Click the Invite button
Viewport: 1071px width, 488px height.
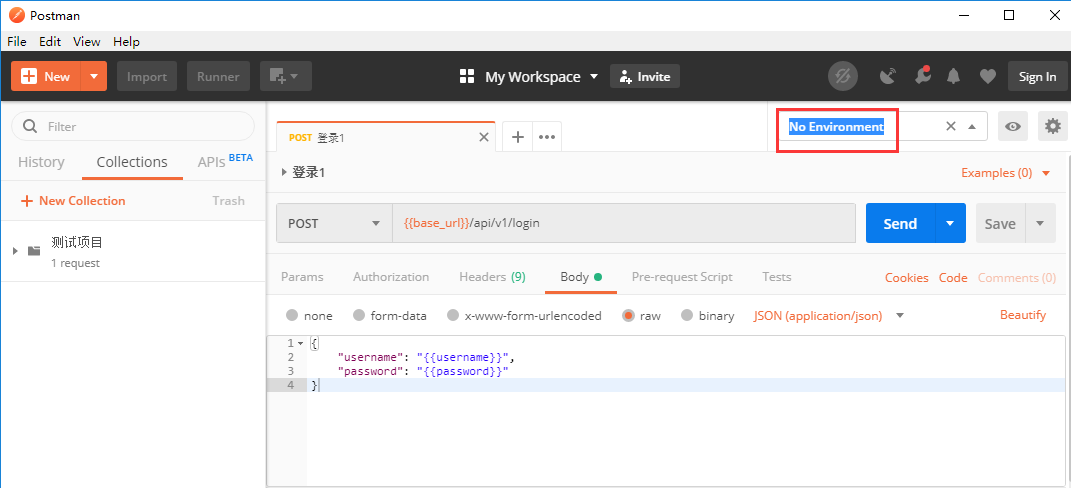645,77
